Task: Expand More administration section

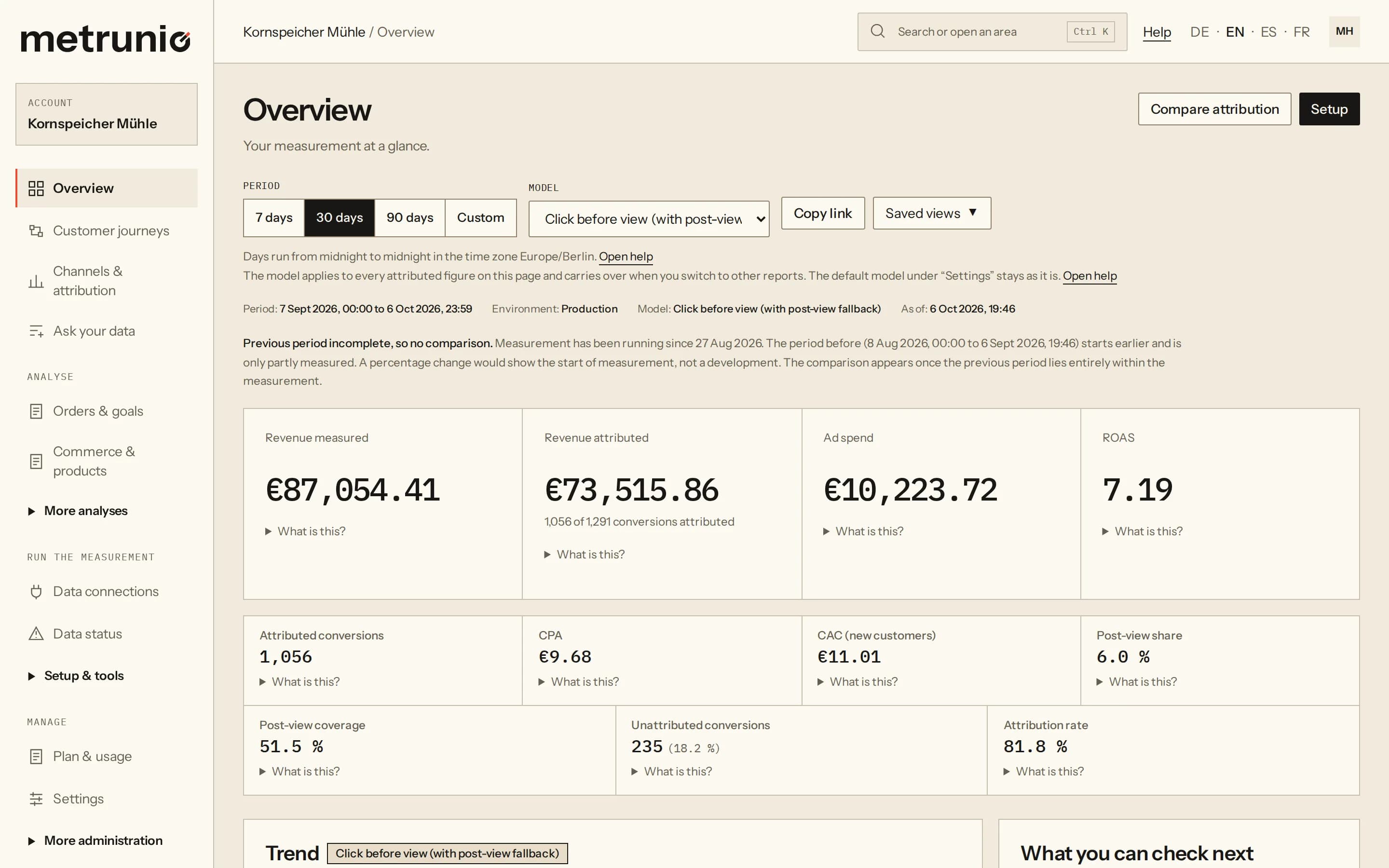Action: pyautogui.click(x=95, y=841)
